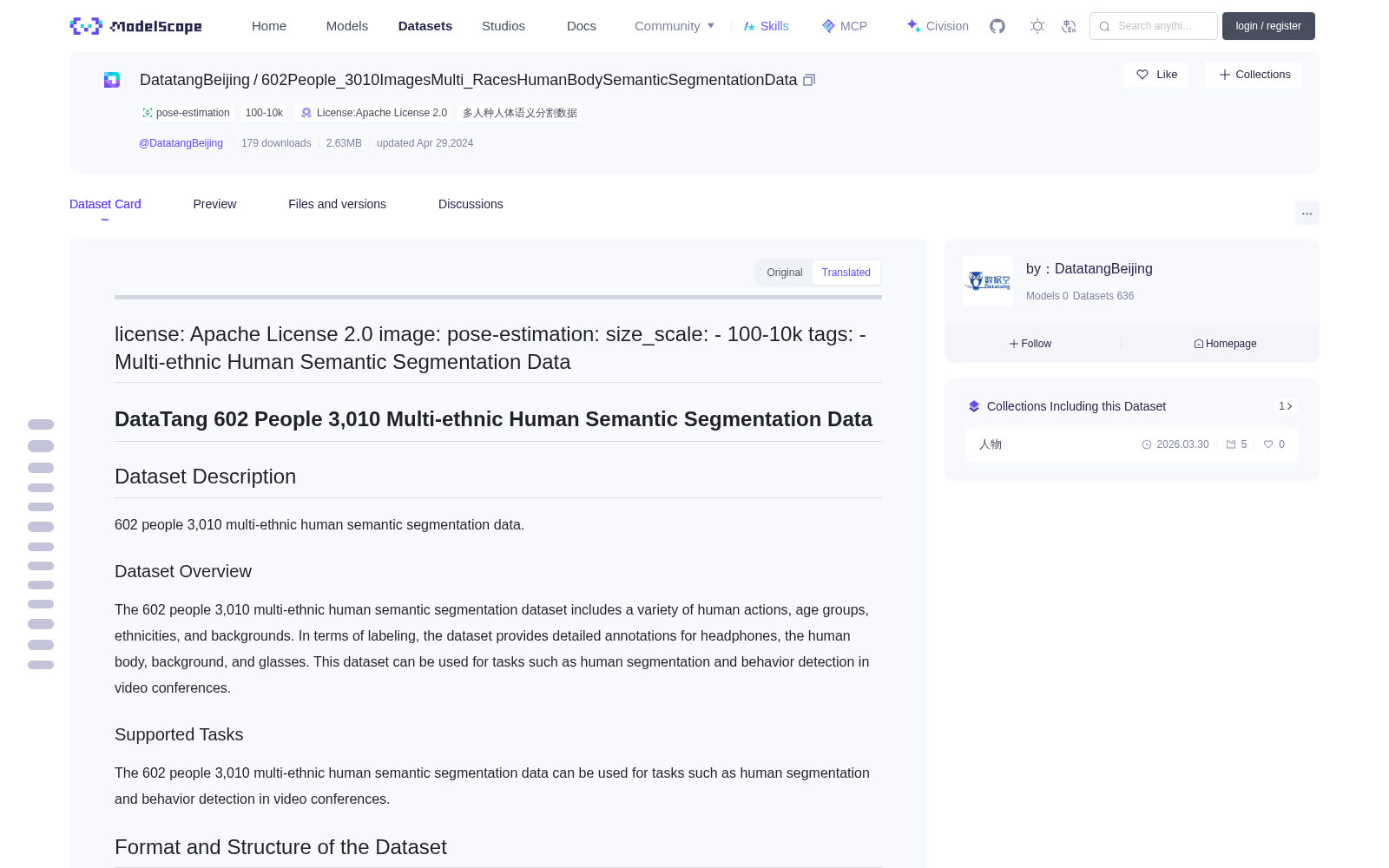The image size is (1389, 868).
Task: Click the 100-10k size tag
Action: (264, 113)
